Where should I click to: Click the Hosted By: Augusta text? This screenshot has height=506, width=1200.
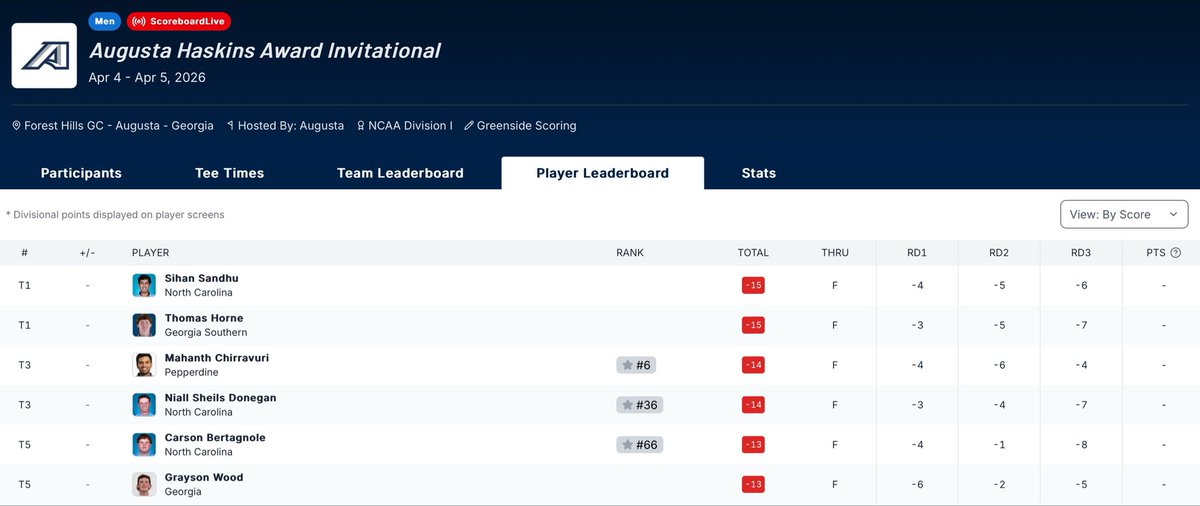(x=291, y=126)
